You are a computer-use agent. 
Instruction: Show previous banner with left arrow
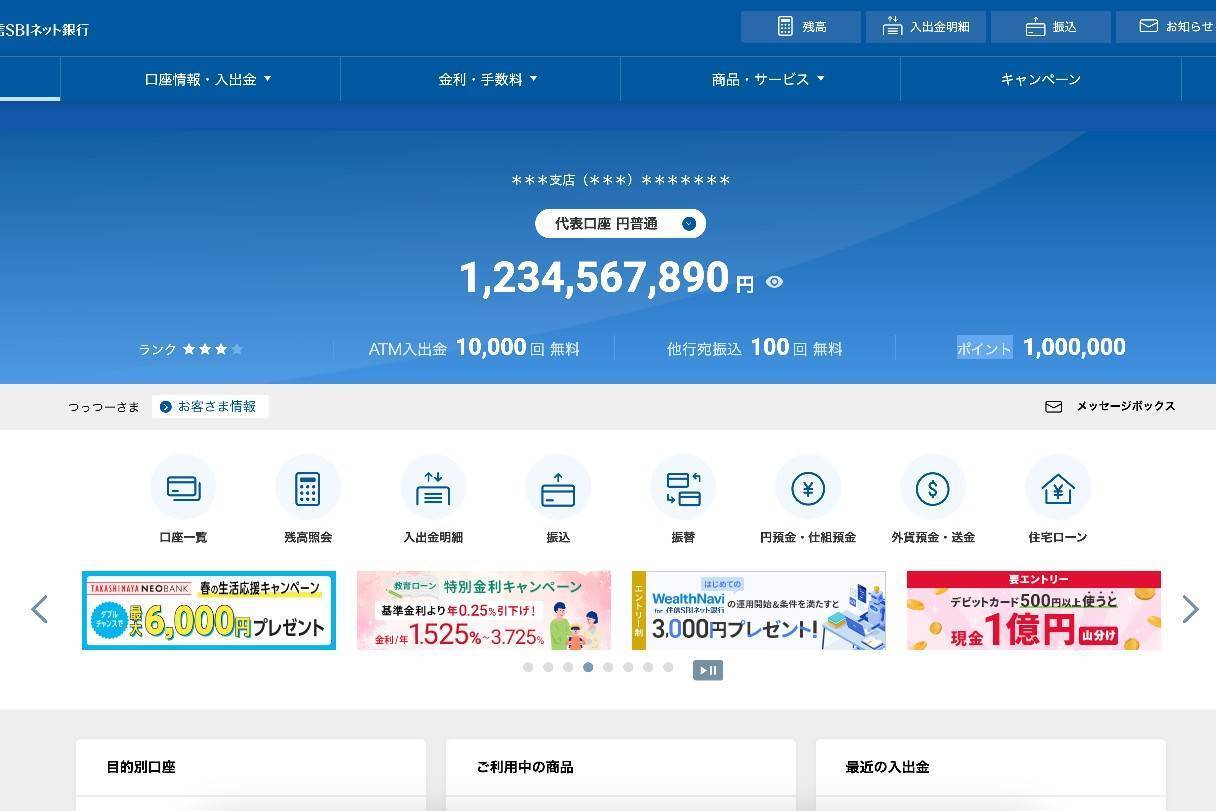(x=40, y=609)
